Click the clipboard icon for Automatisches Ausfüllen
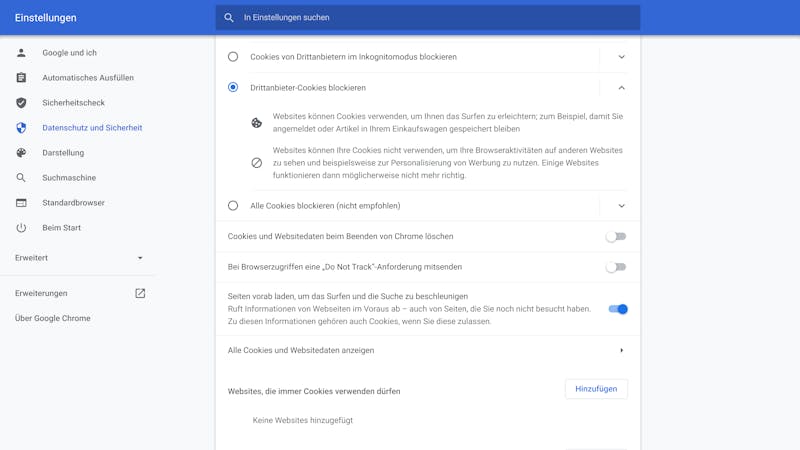800x450 pixels. (21, 78)
